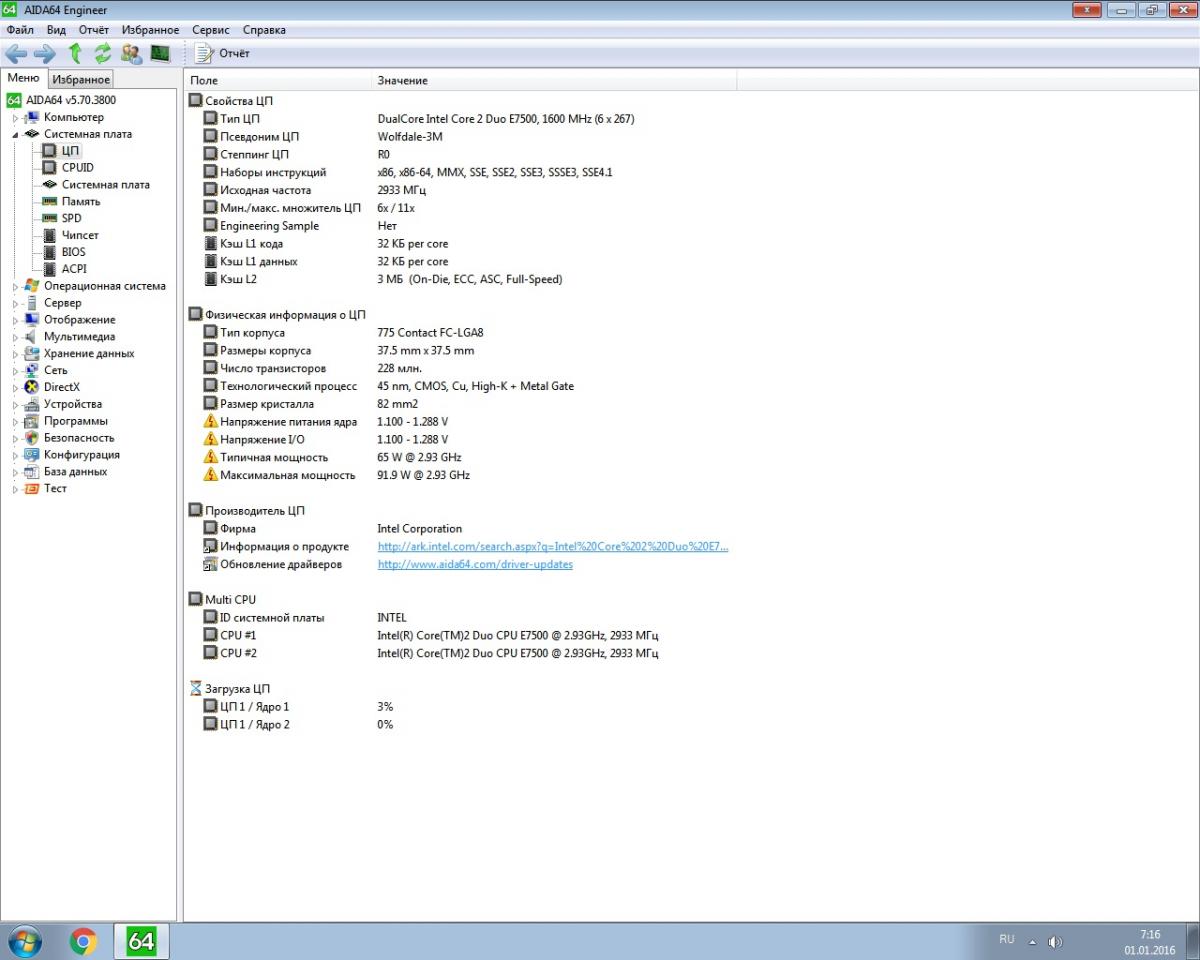
Task: Select the Устройства tree item
Action: click(x=72, y=404)
